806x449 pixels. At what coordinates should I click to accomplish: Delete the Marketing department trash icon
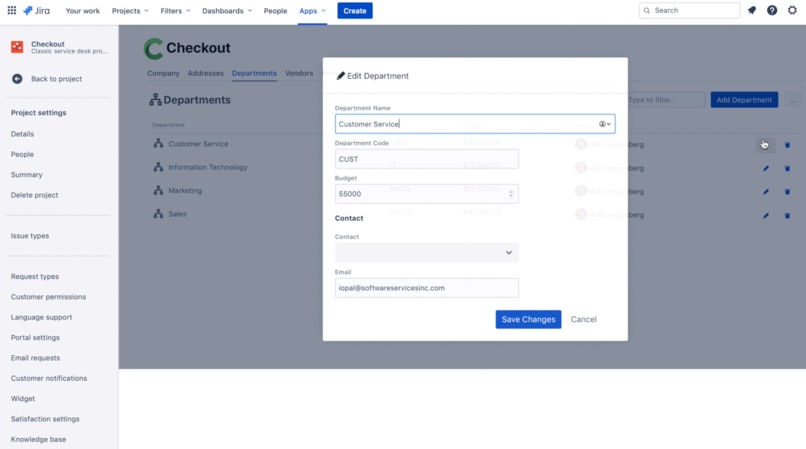[787, 192]
